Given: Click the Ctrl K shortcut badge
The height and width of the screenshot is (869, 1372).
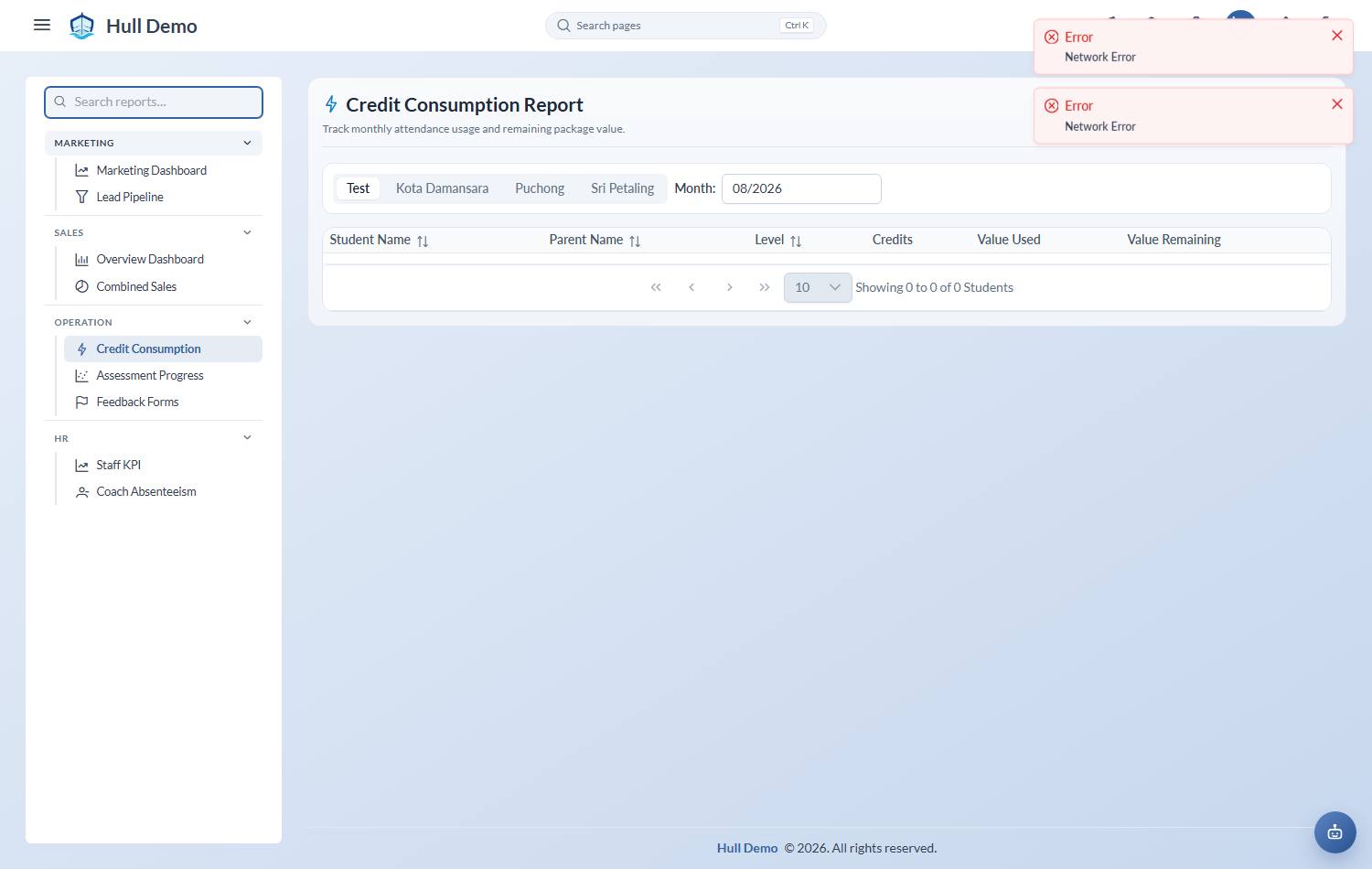Looking at the screenshot, I should (797, 26).
